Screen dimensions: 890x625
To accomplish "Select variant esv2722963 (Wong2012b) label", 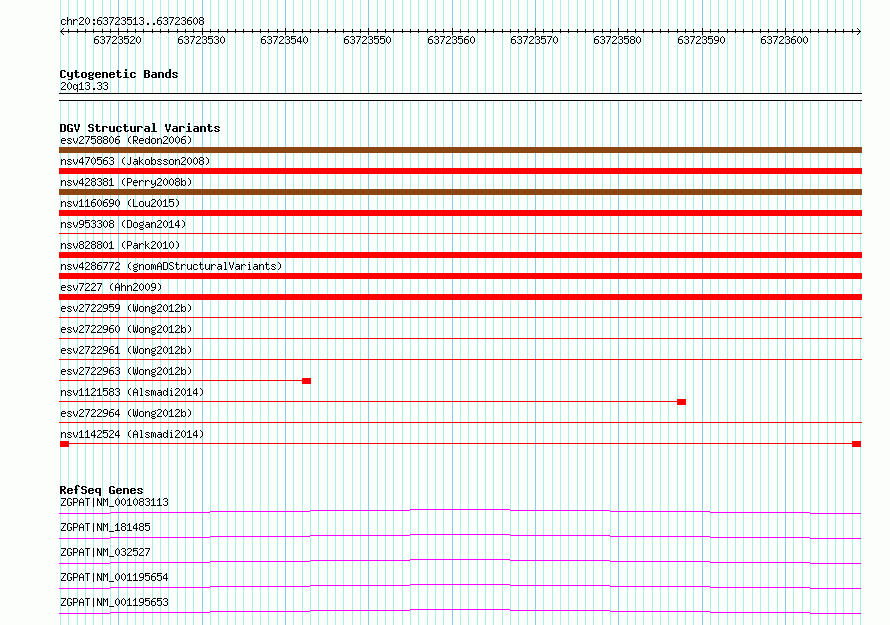I will 126,371.
